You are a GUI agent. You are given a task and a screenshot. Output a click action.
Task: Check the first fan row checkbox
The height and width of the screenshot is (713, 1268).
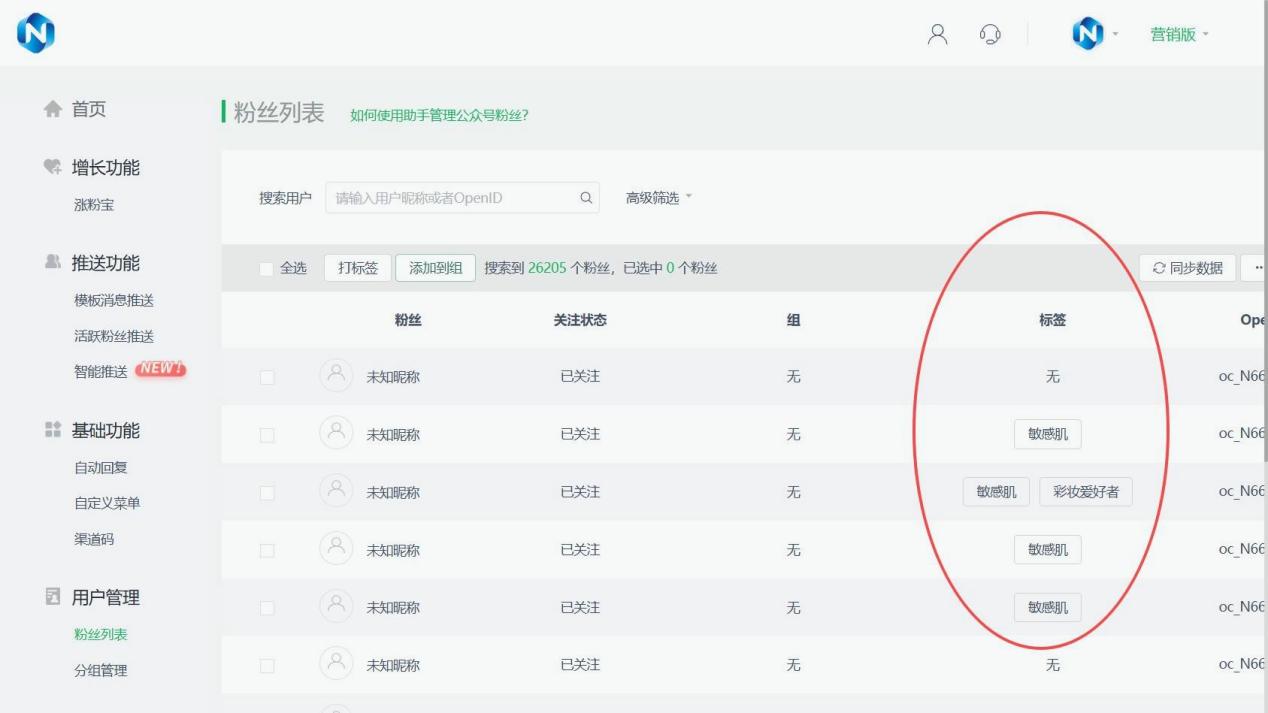(266, 377)
